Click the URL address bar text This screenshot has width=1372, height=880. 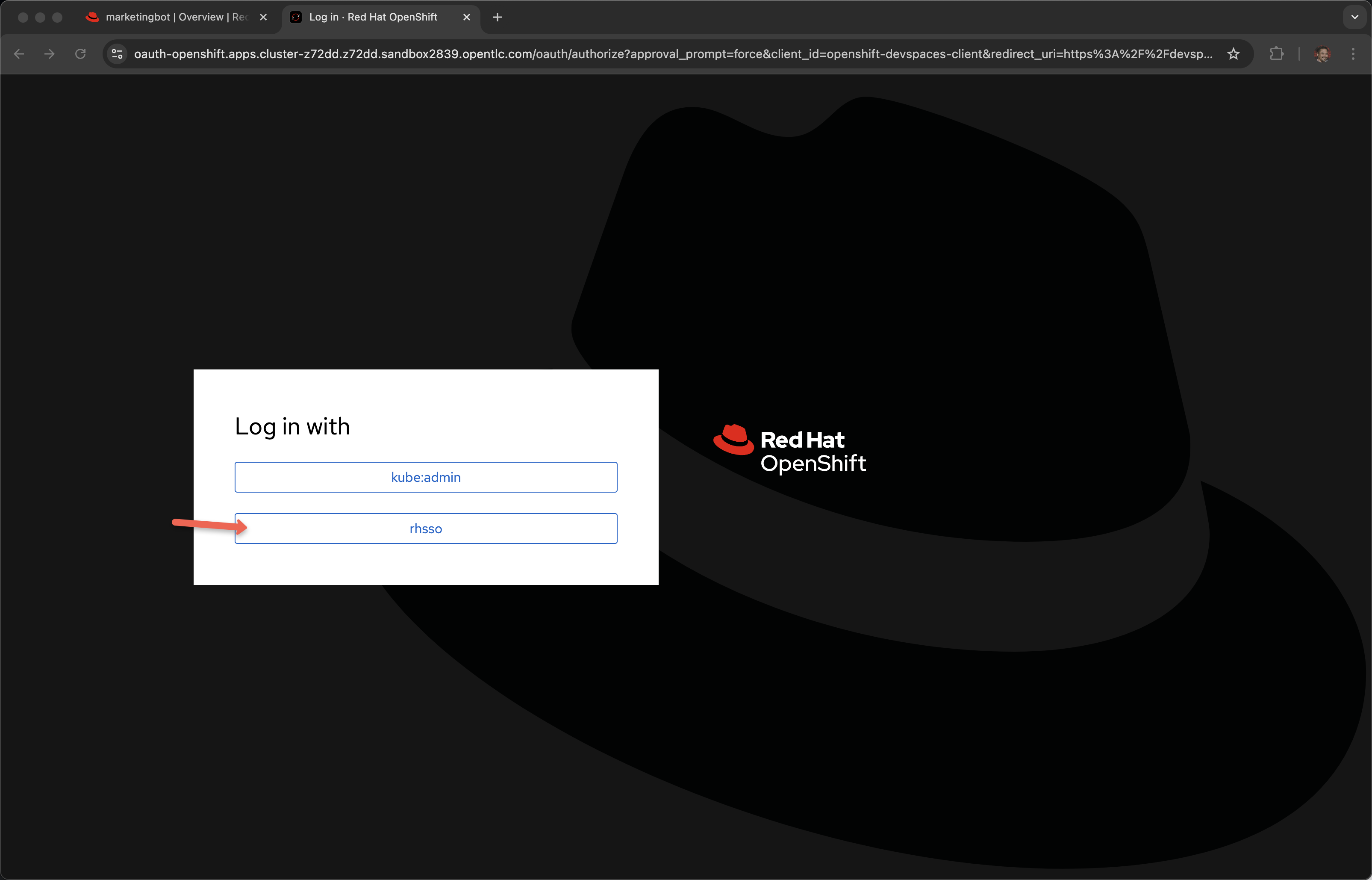pyautogui.click(x=672, y=54)
